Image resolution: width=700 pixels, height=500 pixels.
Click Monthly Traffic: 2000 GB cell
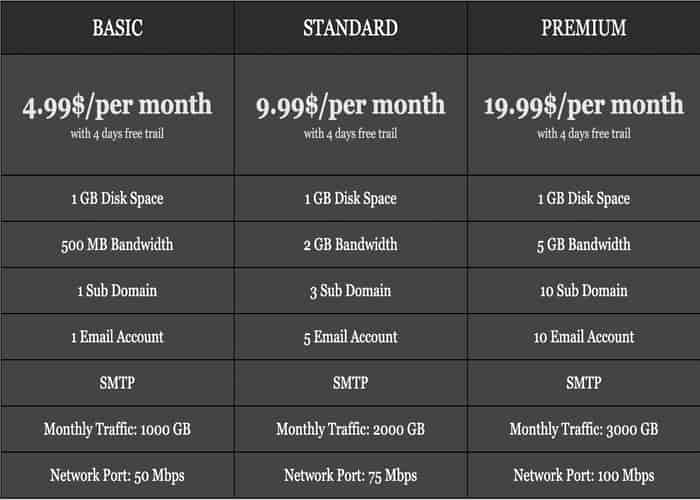point(350,429)
